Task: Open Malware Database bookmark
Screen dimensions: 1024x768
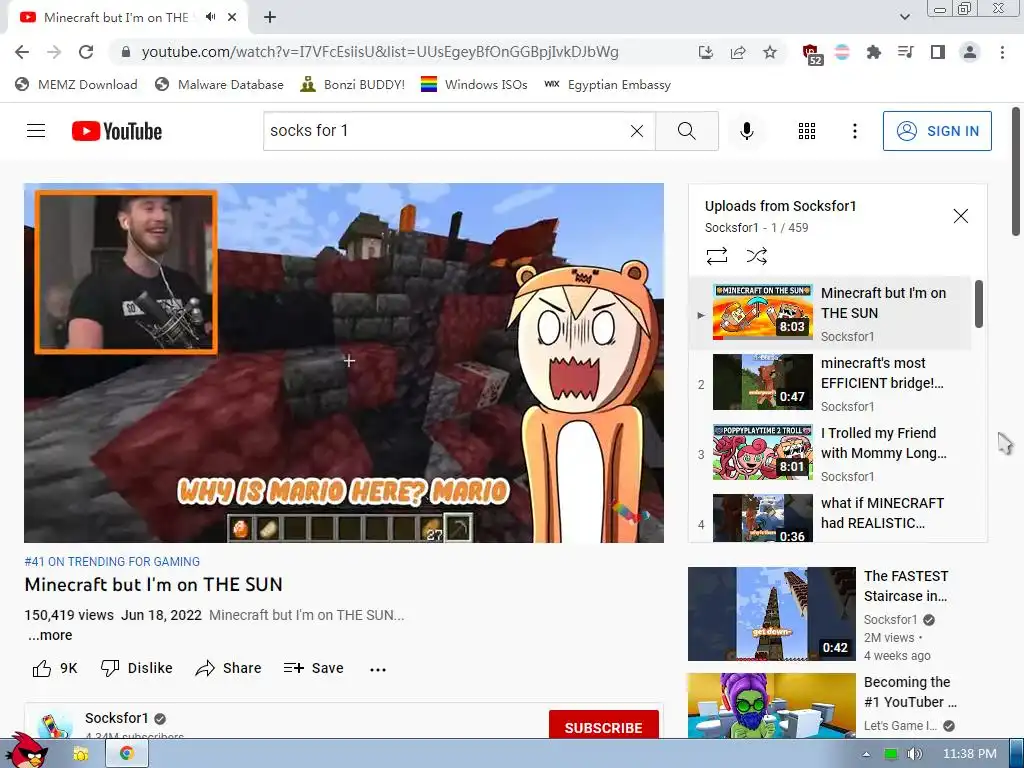Action: tap(219, 84)
